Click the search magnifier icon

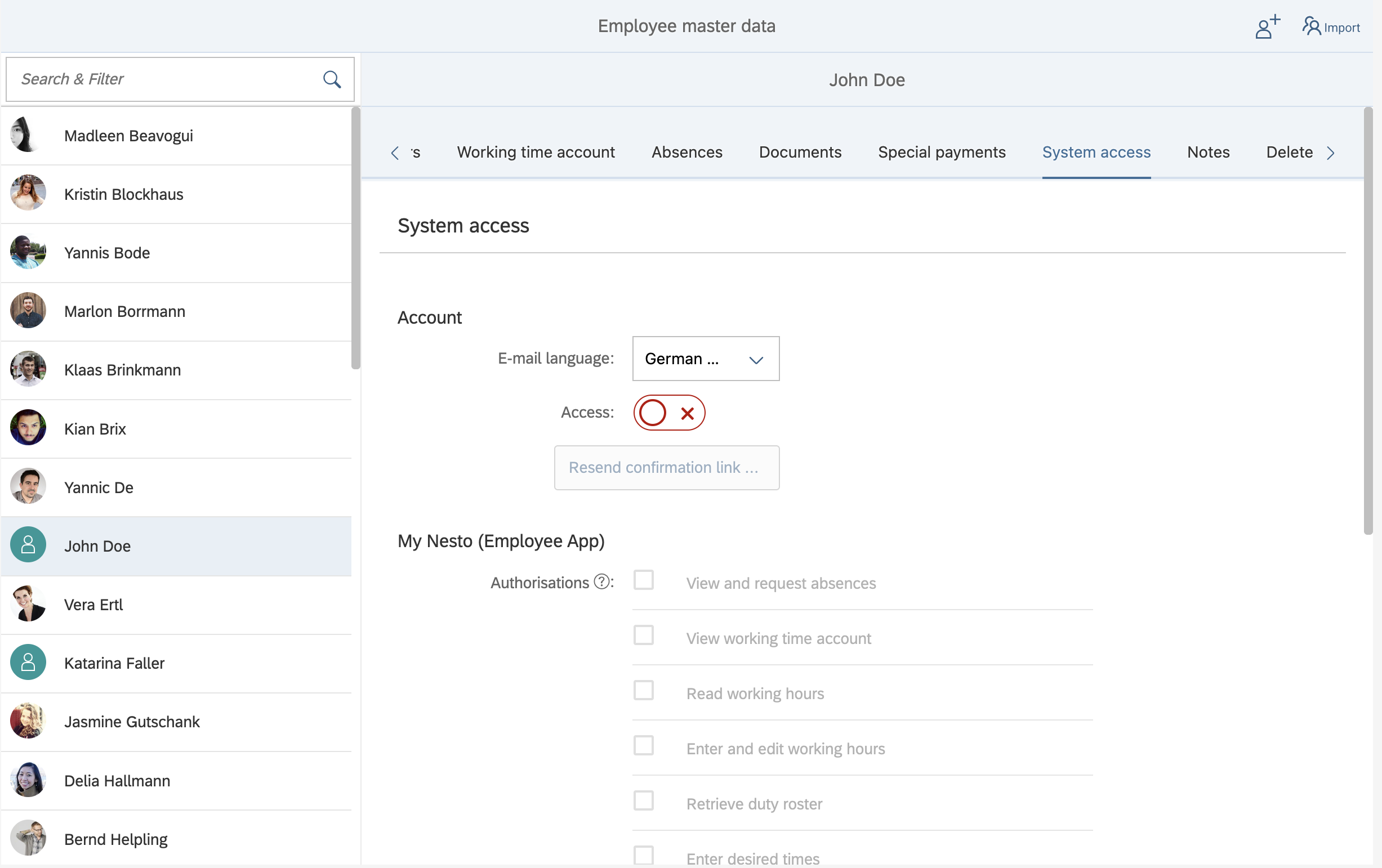[332, 79]
